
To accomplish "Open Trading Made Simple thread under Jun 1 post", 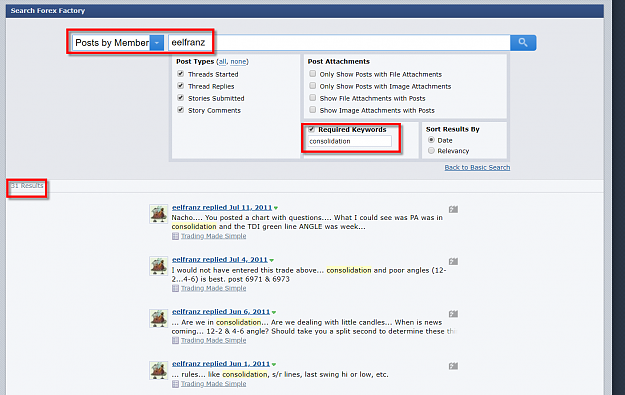I will coord(213,384).
